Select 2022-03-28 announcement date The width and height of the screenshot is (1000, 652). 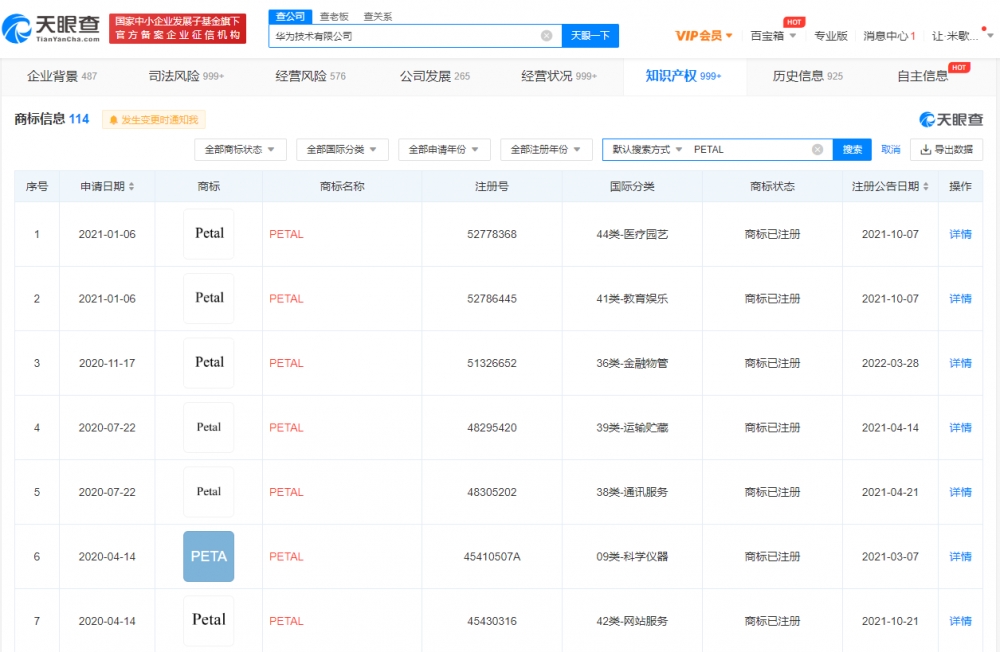pos(890,363)
